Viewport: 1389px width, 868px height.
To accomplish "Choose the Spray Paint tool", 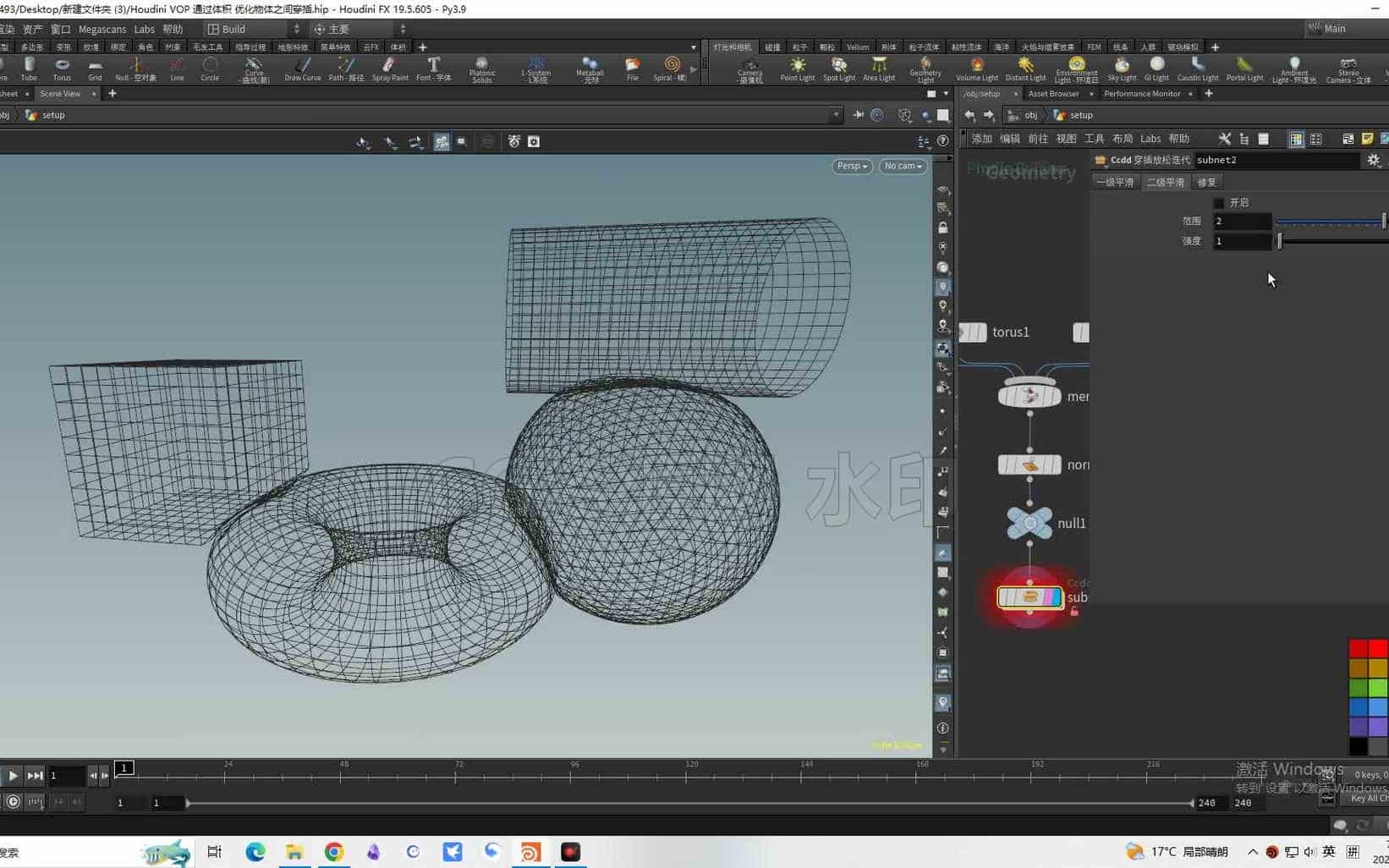I will [x=390, y=69].
